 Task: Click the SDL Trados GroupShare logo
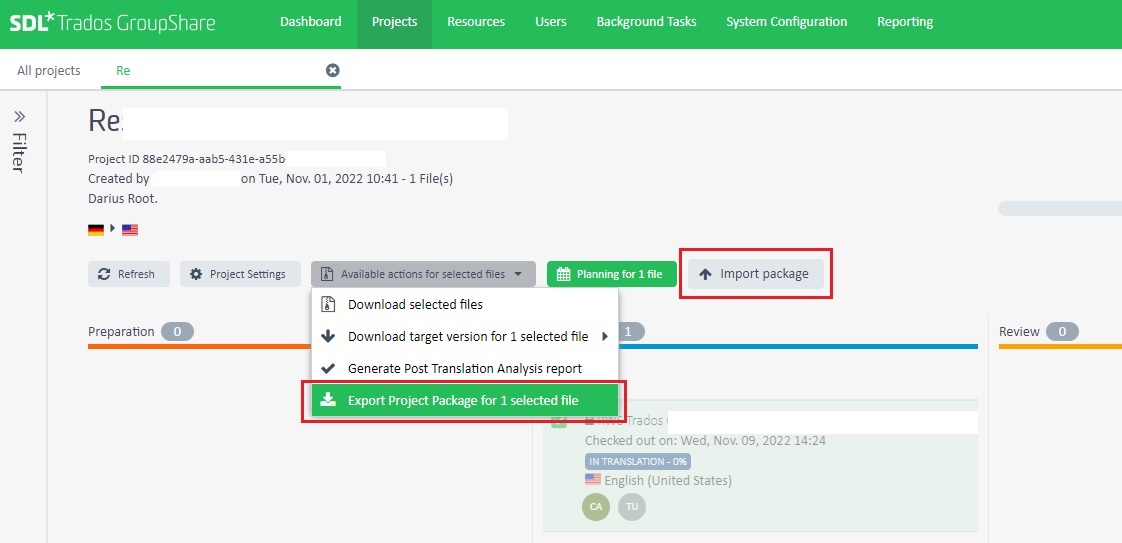point(112,23)
